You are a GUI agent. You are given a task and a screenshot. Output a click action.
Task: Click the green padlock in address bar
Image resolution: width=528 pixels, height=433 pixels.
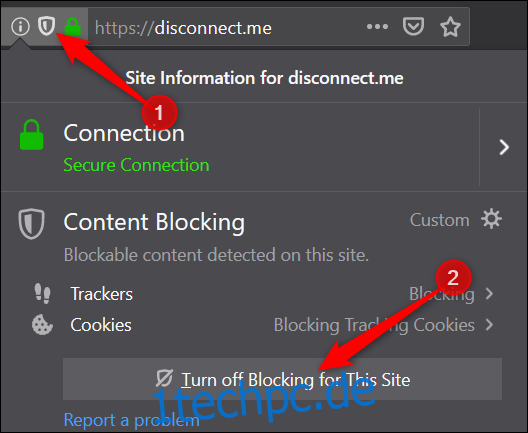coord(73,27)
